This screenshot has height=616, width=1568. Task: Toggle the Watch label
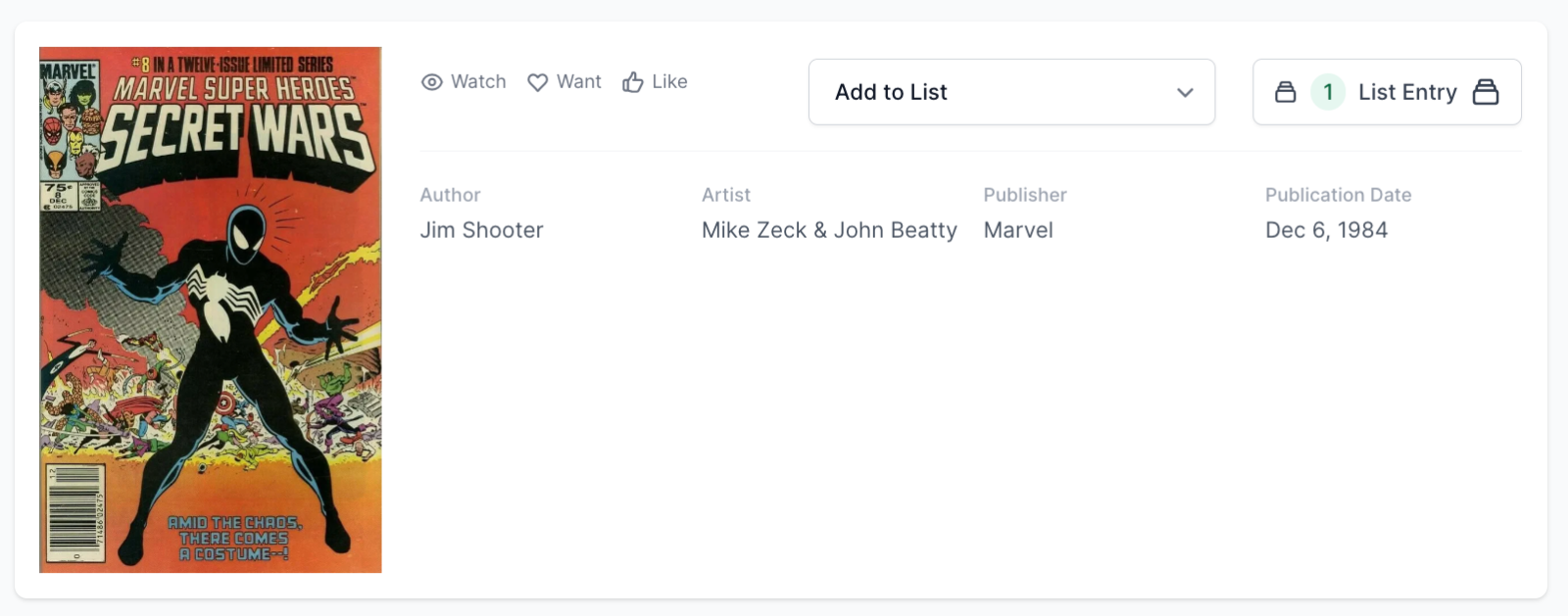click(x=478, y=82)
